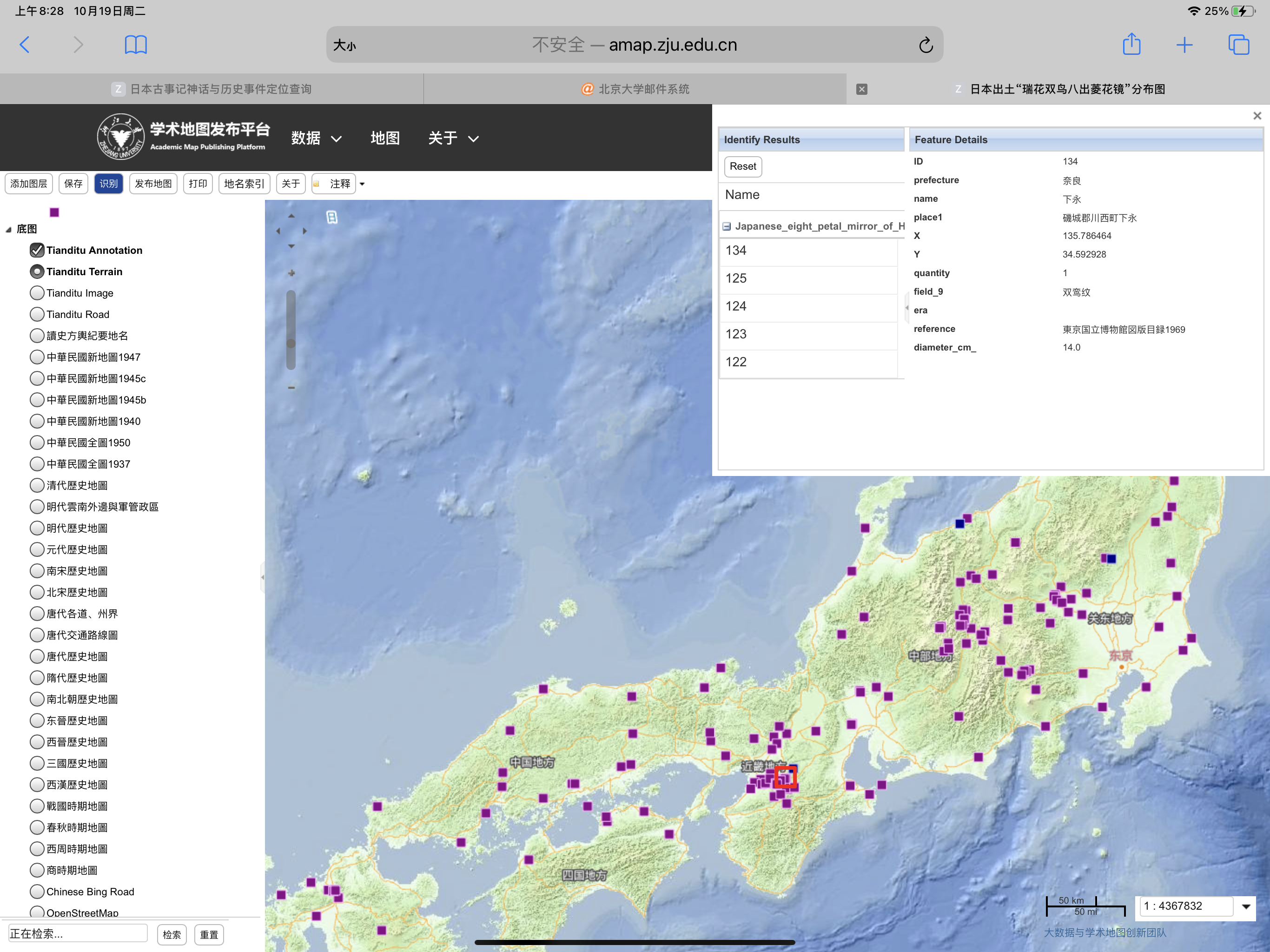
Task: Pan the map up with the arrow
Action: tap(291, 216)
